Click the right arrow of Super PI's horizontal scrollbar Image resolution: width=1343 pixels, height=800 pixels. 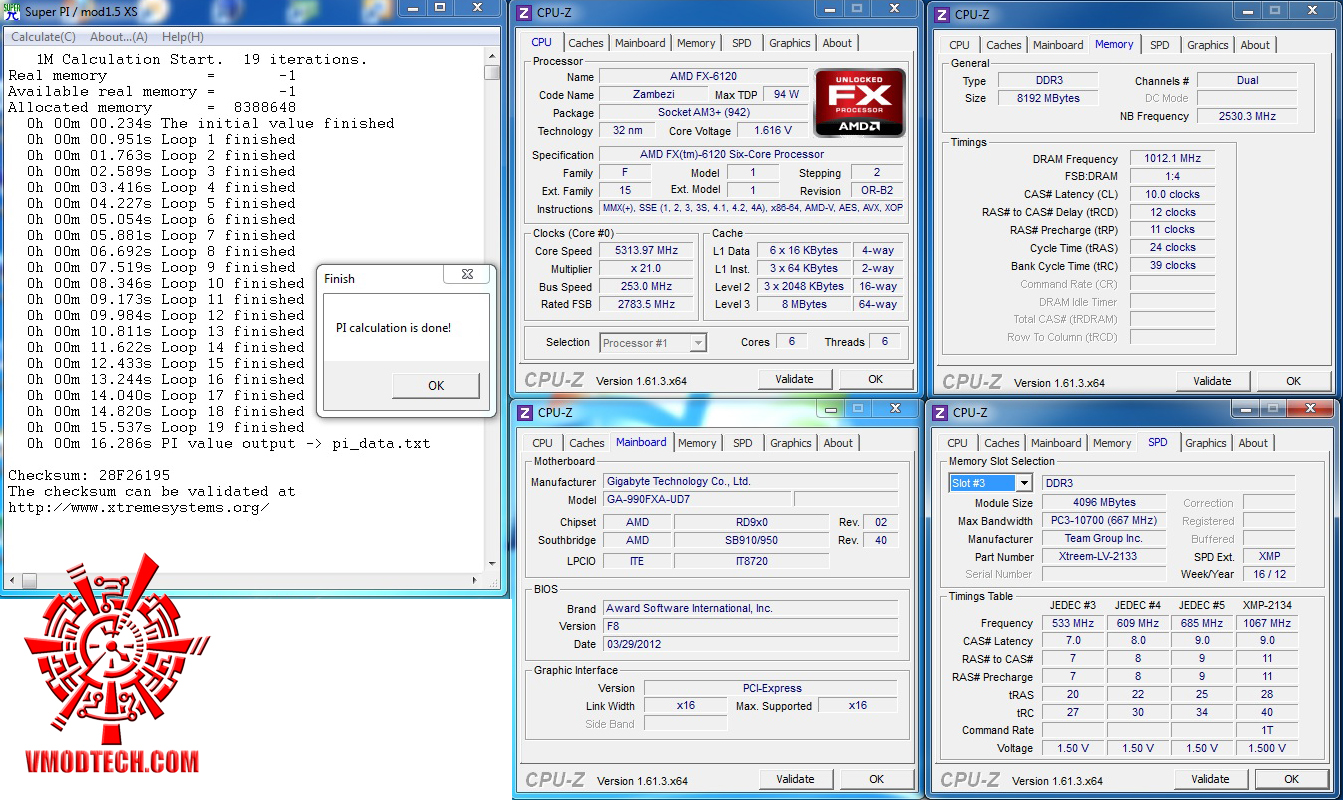tap(475, 581)
